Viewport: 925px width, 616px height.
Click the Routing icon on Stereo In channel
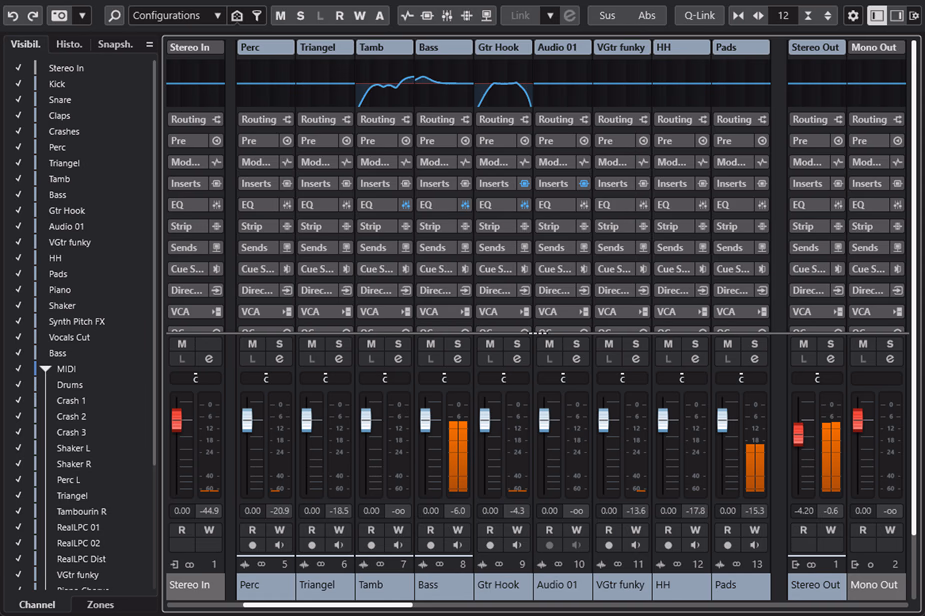coord(217,119)
